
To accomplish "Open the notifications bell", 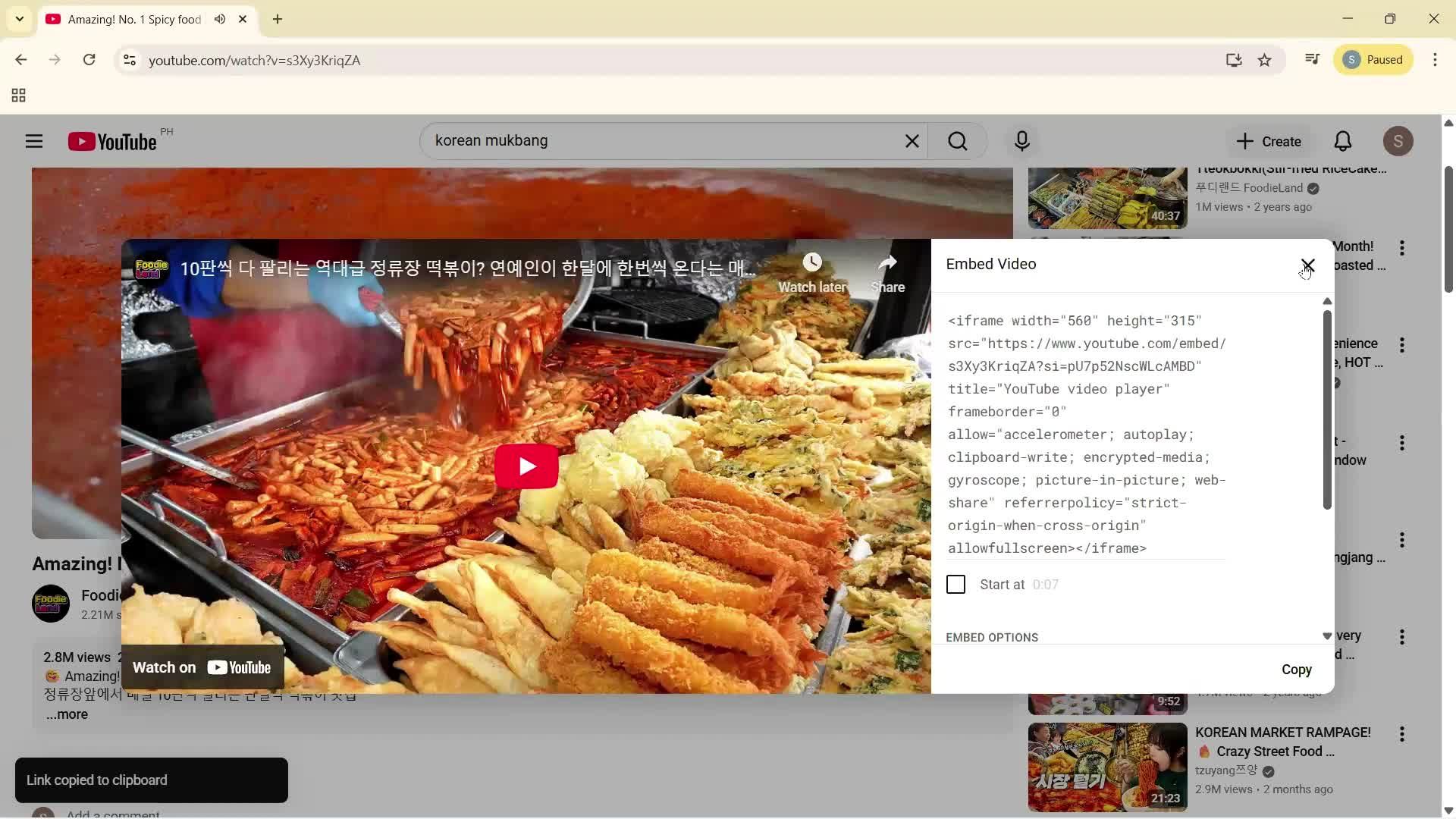I will 1342,140.
